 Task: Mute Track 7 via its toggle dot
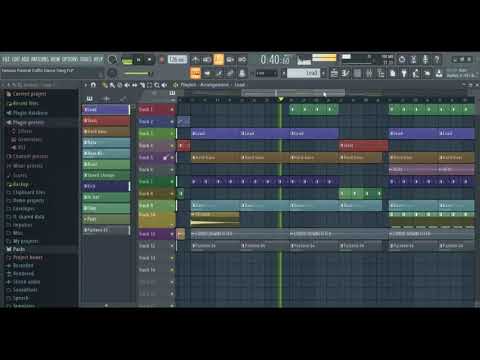point(172,182)
